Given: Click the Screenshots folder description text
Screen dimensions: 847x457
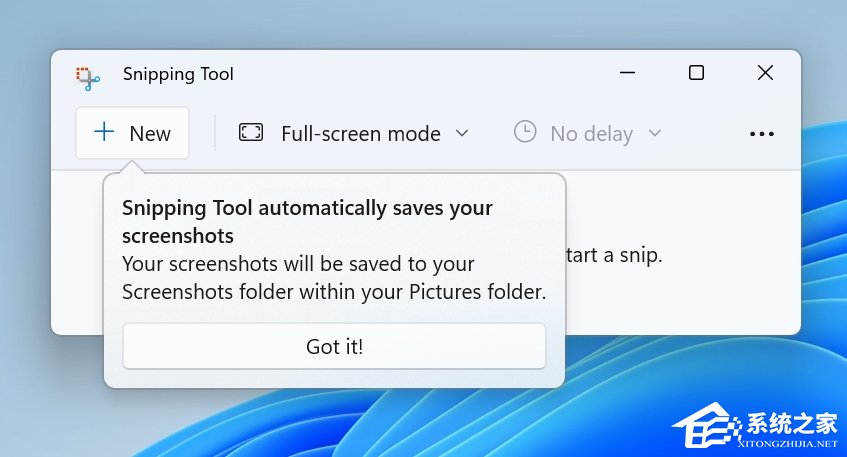Looking at the screenshot, I should coord(334,278).
